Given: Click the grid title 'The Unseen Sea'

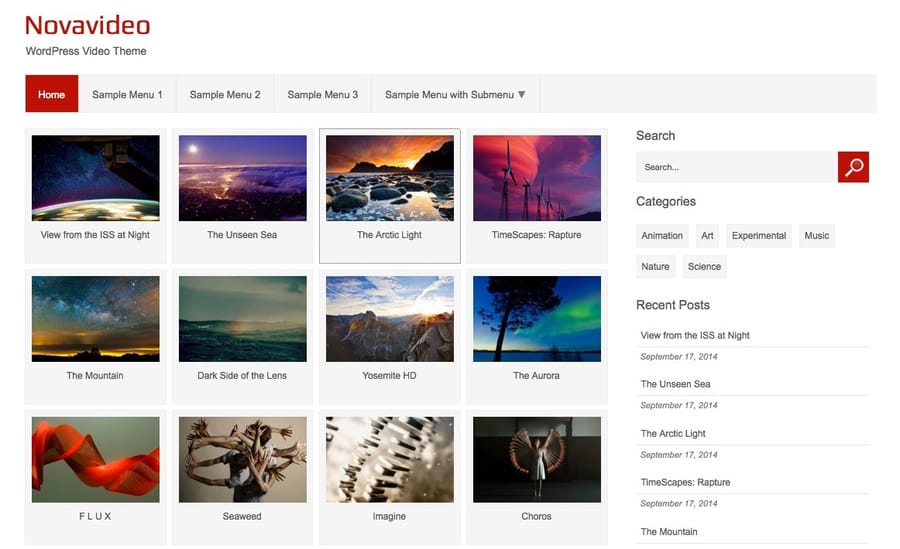Looking at the screenshot, I should 242,235.
